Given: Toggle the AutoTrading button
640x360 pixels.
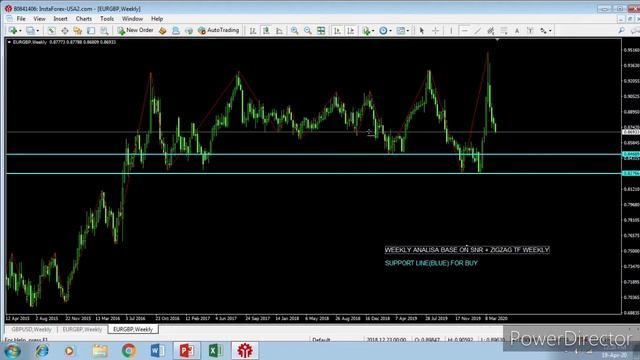Looking at the screenshot, I should point(218,31).
